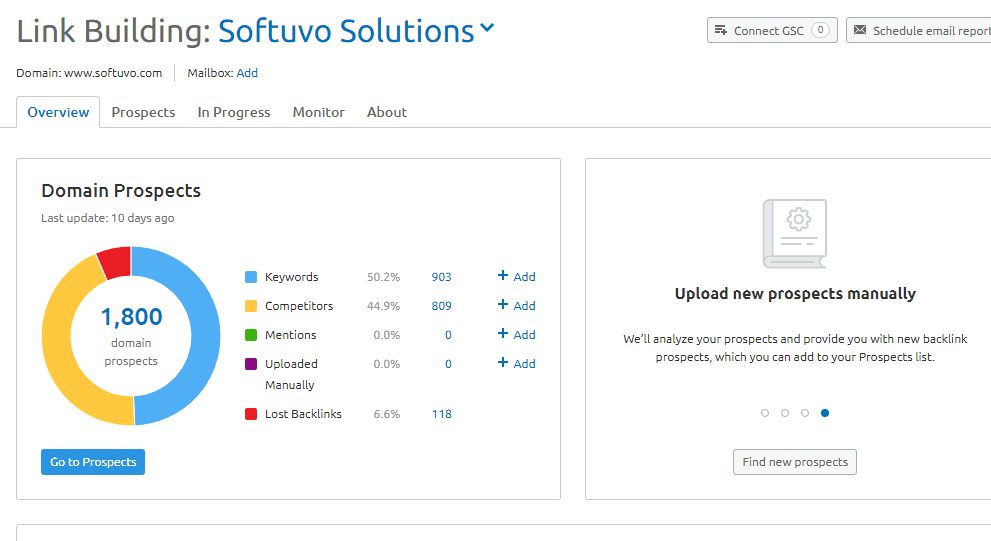
Task: Click the 44.9% Competitors percentage
Action: pyautogui.click(x=384, y=306)
